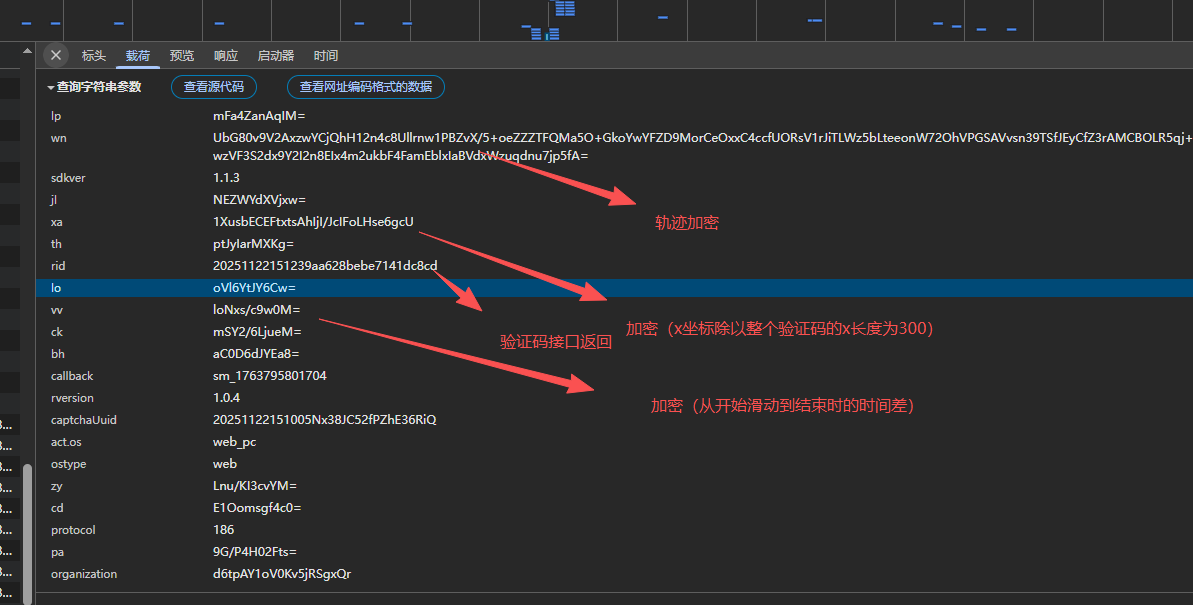Click the callback value sm_1763795801704
Image resolution: width=1193 pixels, height=605 pixels.
(x=269, y=376)
